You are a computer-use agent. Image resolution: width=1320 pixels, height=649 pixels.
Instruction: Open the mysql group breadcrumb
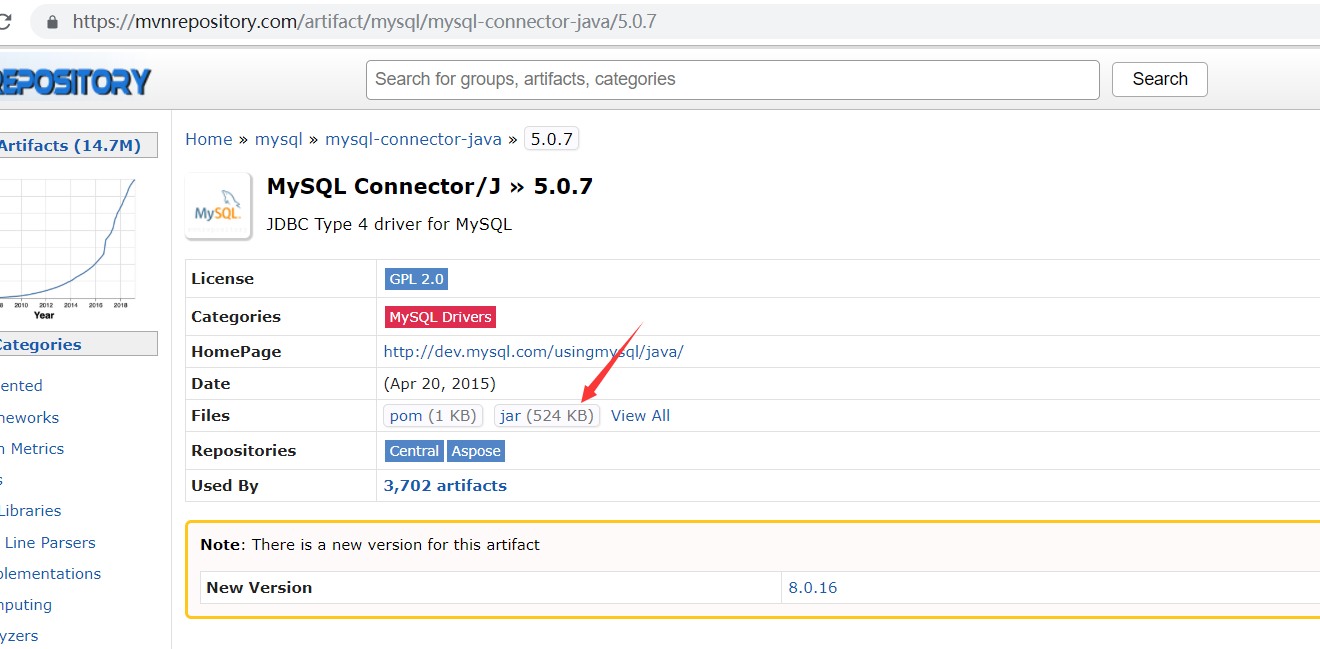[x=278, y=139]
